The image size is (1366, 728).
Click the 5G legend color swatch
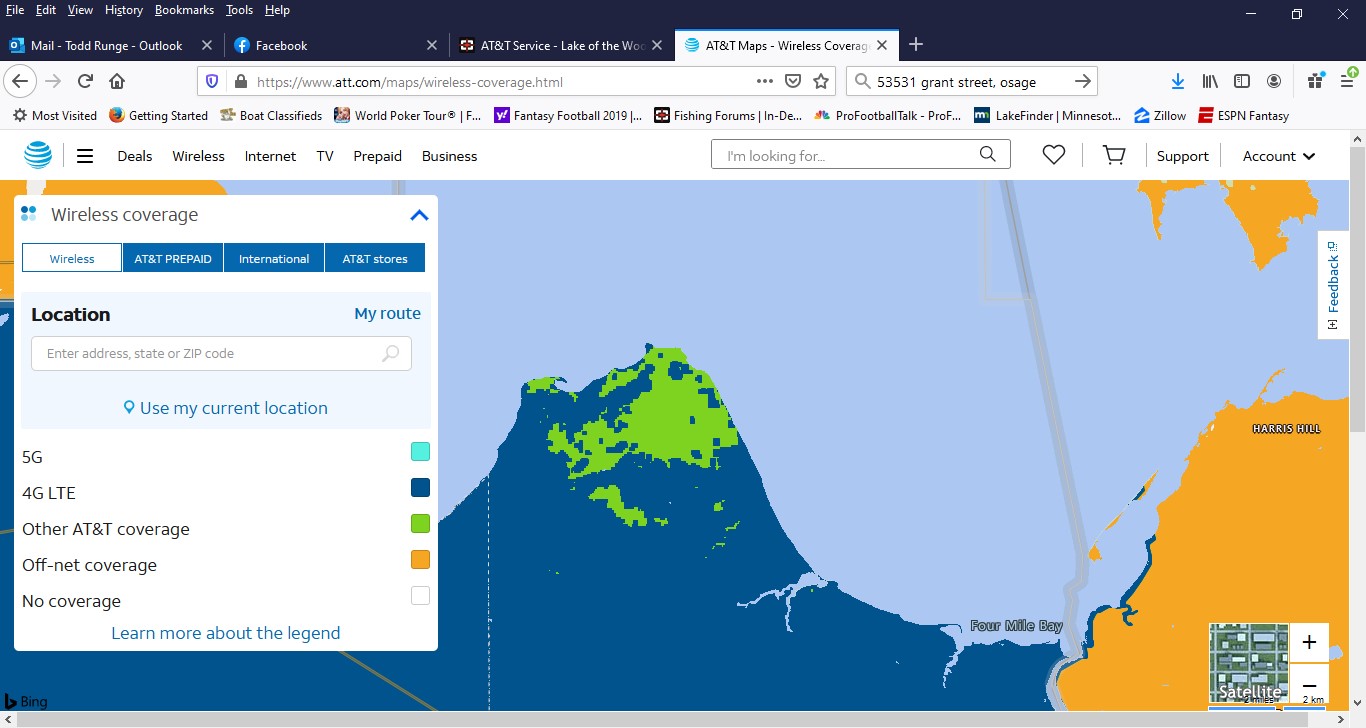pyautogui.click(x=420, y=452)
